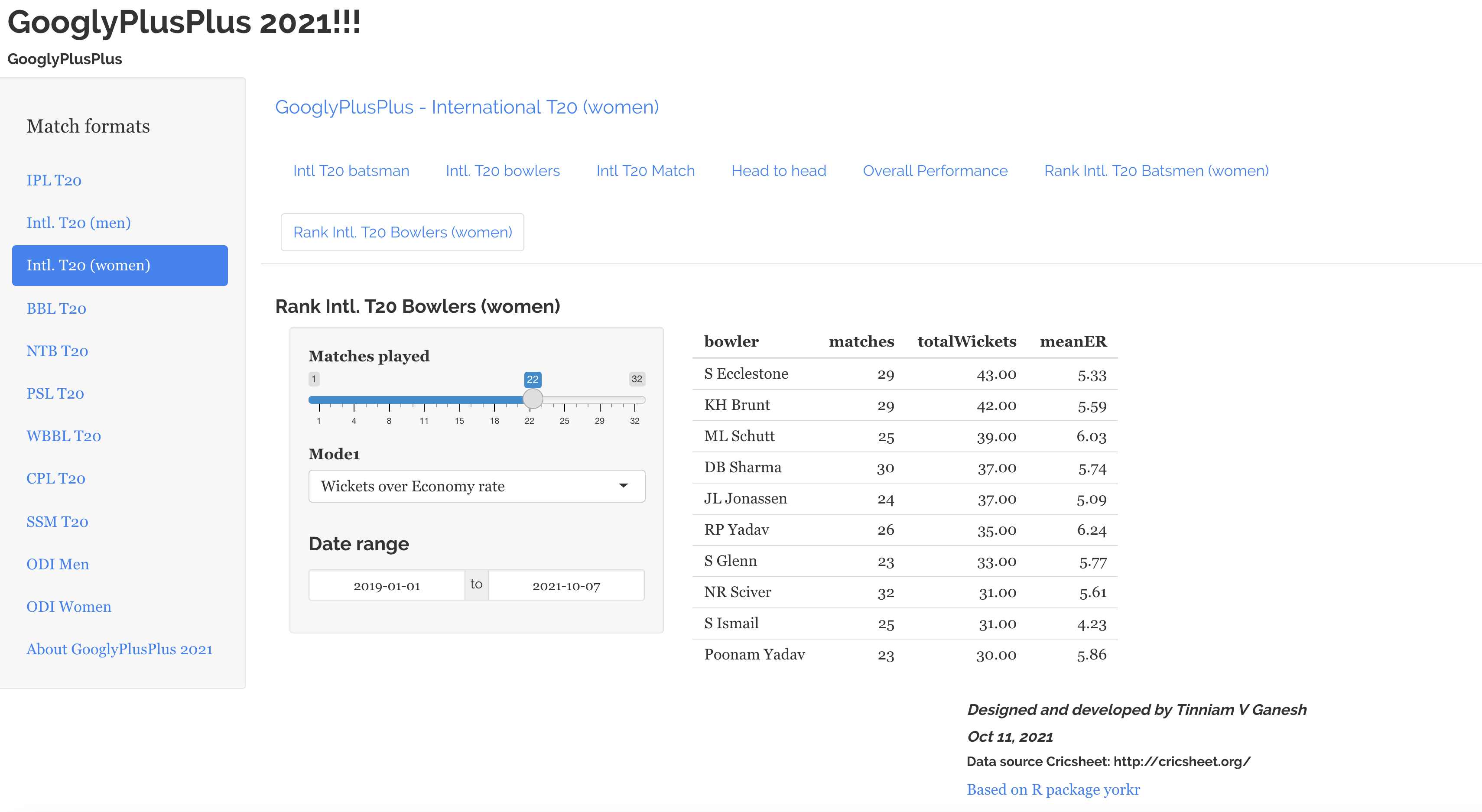1482x812 pixels.
Task: Click the start date field 2019-01-01
Action: (387, 585)
